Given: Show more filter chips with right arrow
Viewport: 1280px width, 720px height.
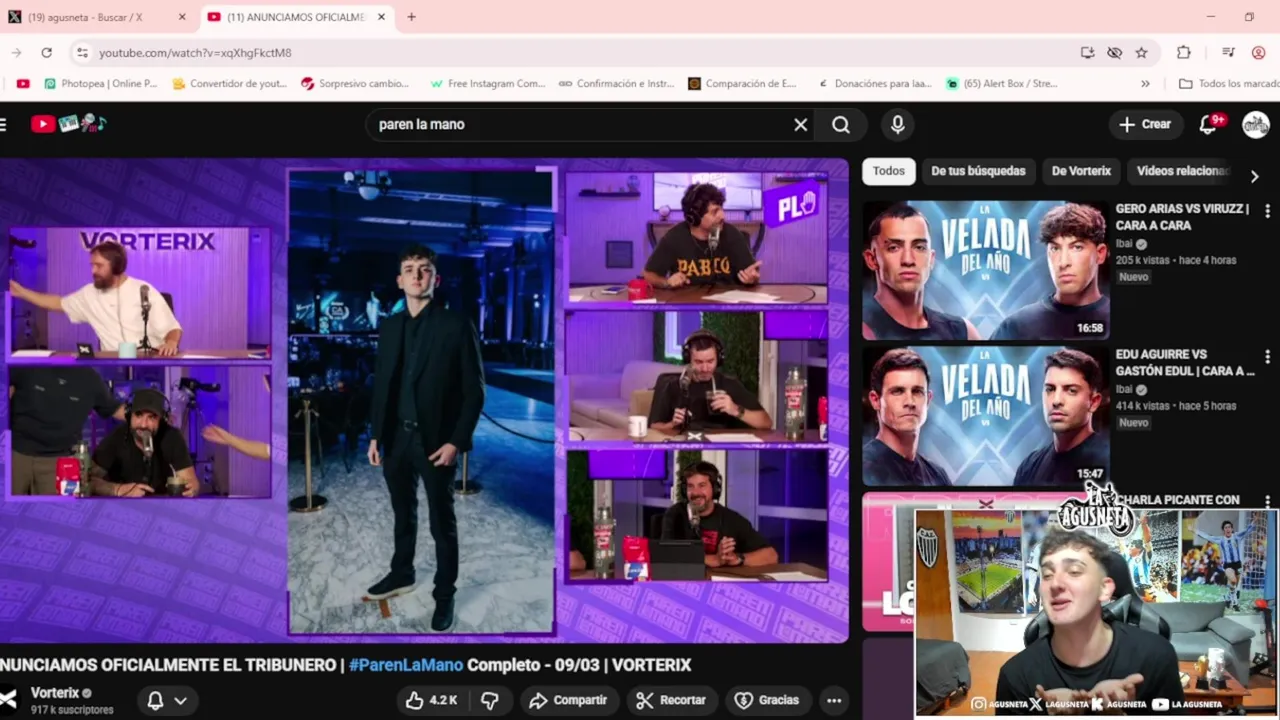Looking at the screenshot, I should 1254,176.
